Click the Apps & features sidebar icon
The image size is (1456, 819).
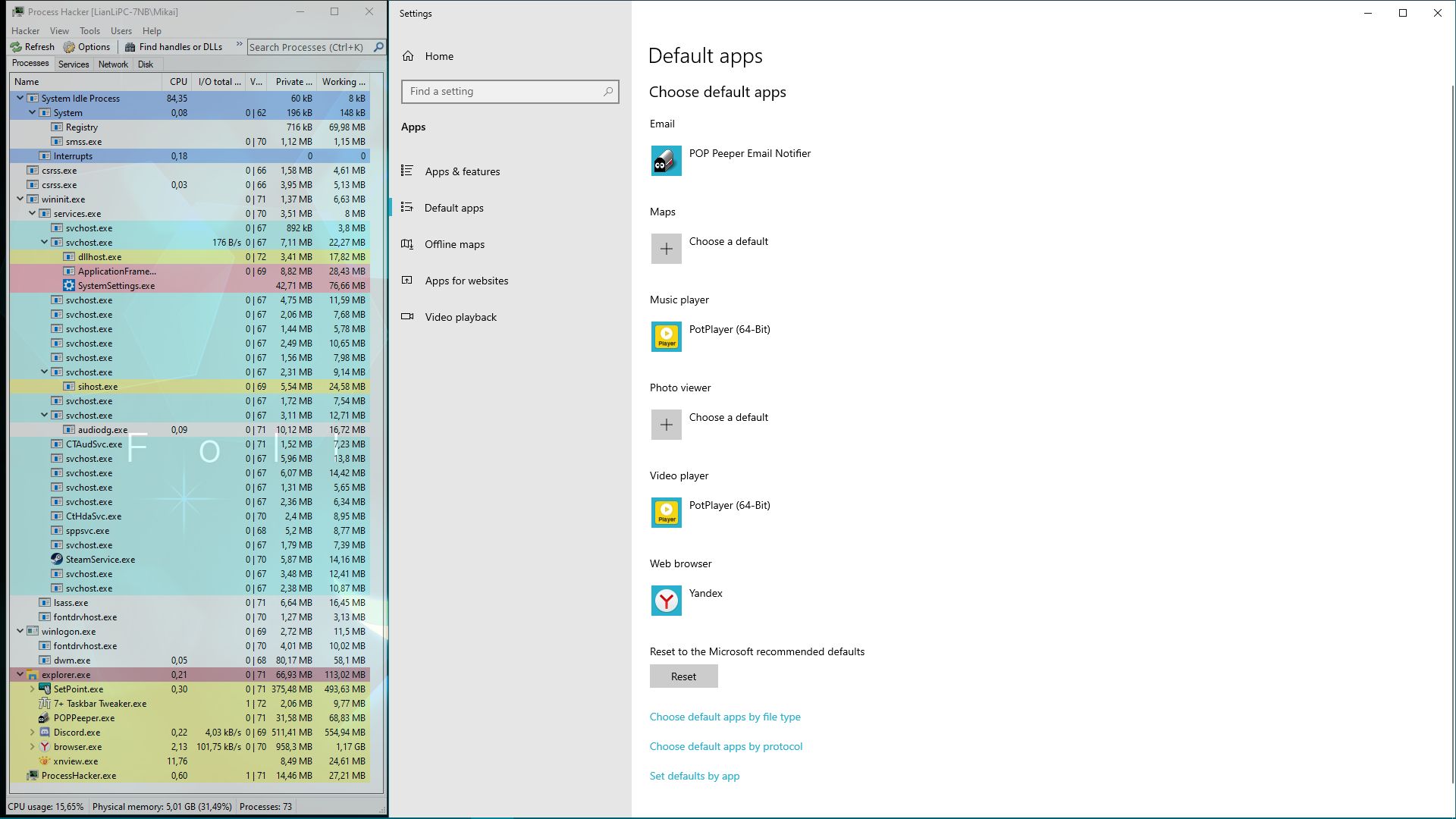point(407,171)
